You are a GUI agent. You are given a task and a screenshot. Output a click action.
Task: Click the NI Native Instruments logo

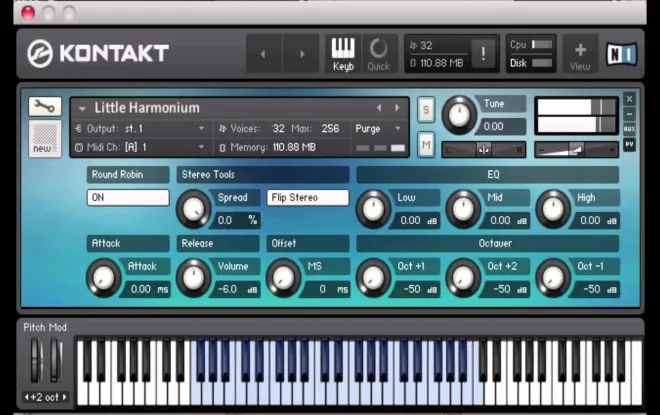pyautogui.click(x=621, y=54)
